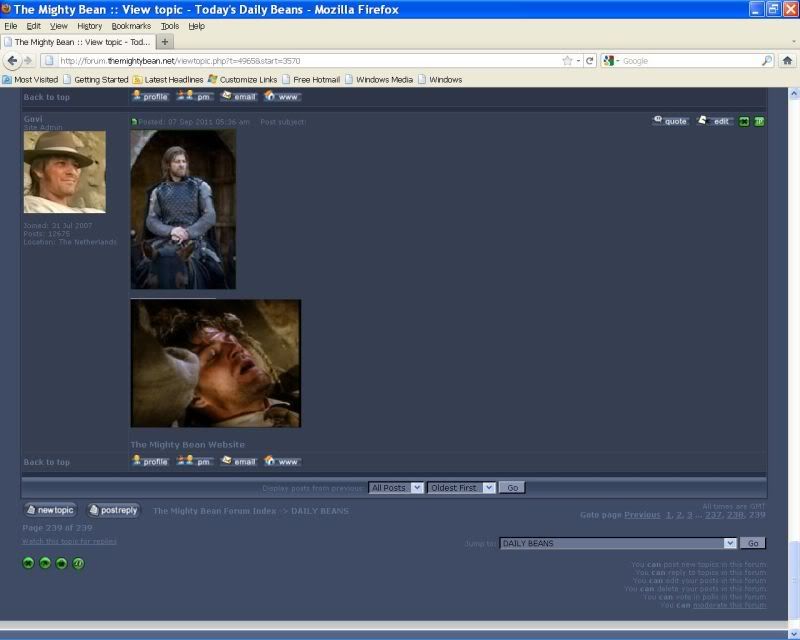Open the Tools menu
This screenshot has height=640, width=800.
click(170, 26)
